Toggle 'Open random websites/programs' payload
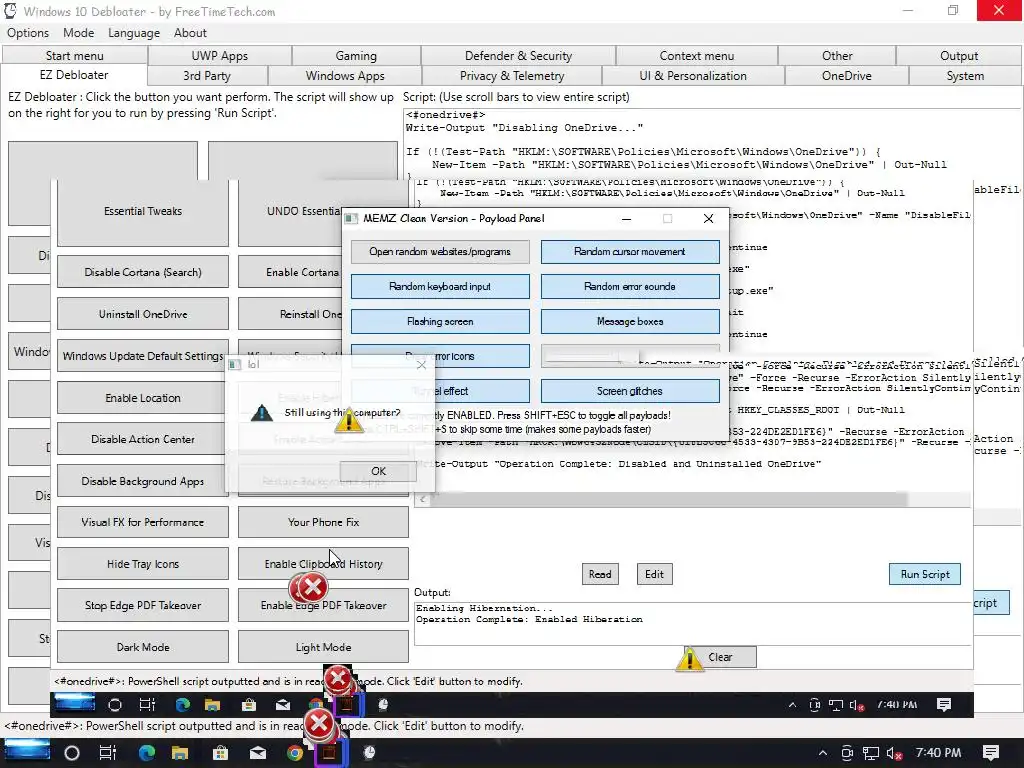This screenshot has height=768, width=1024. click(x=440, y=251)
